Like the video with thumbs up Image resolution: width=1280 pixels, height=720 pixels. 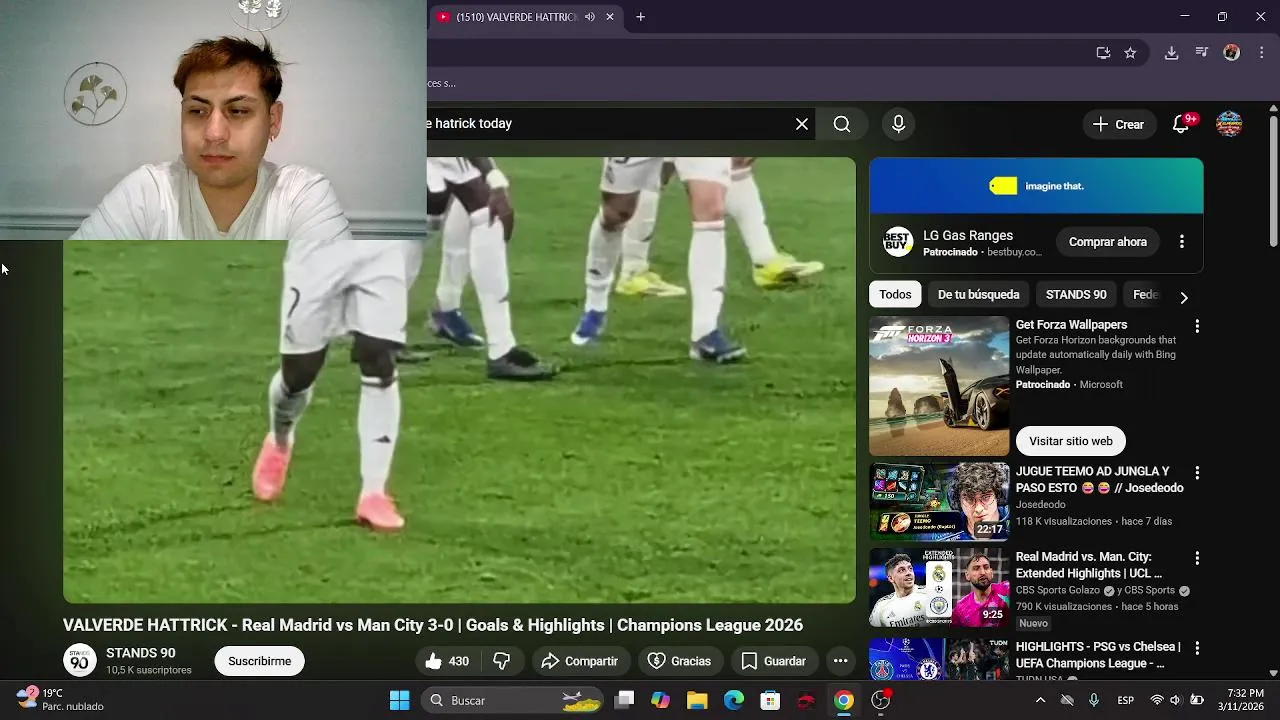click(446, 661)
